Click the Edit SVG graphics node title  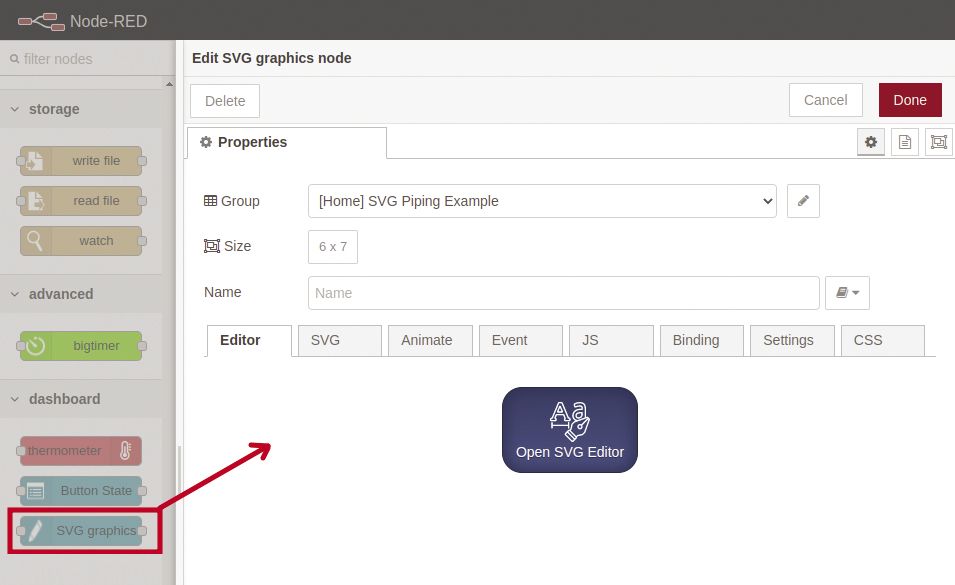(x=272, y=58)
